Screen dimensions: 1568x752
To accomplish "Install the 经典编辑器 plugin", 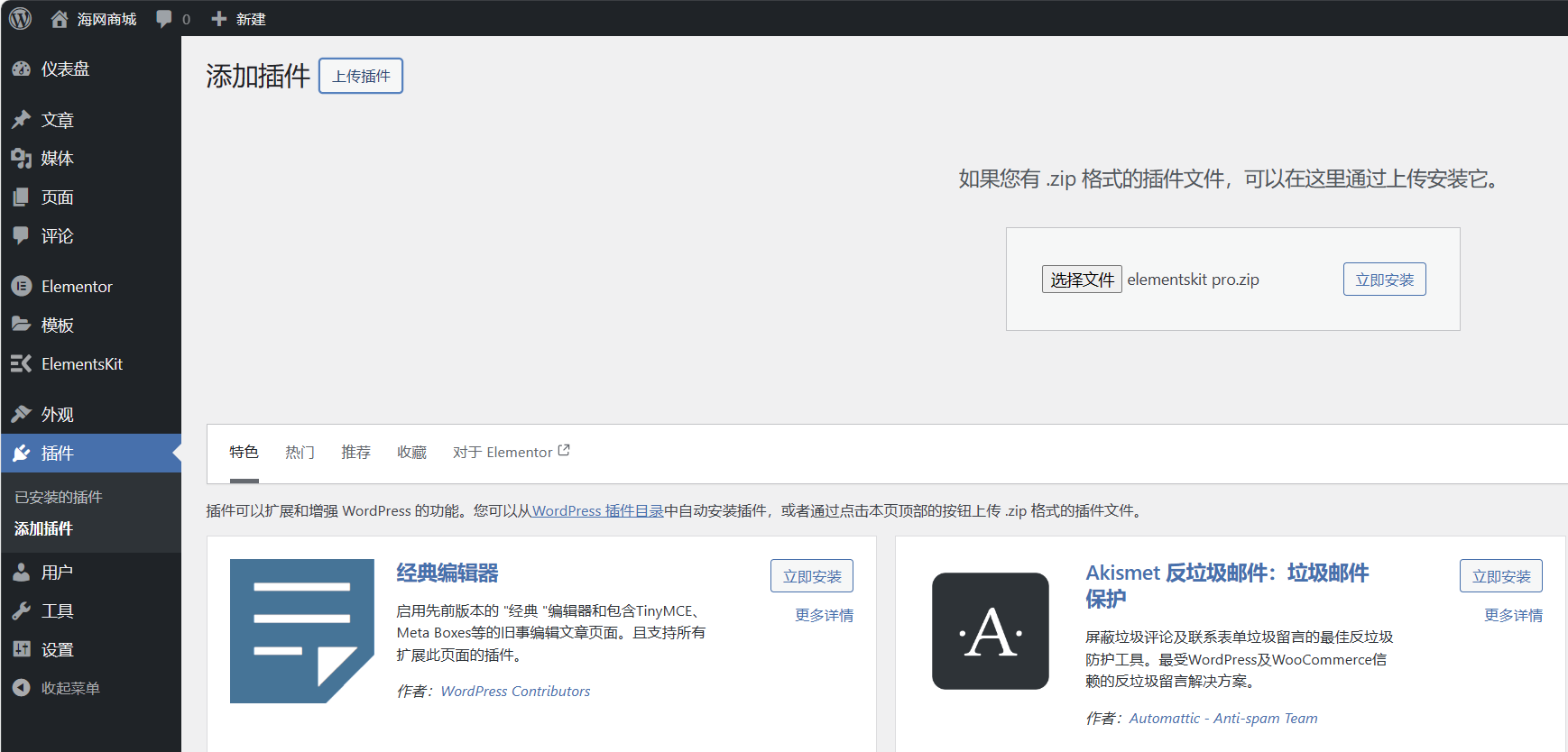I will [x=812, y=576].
